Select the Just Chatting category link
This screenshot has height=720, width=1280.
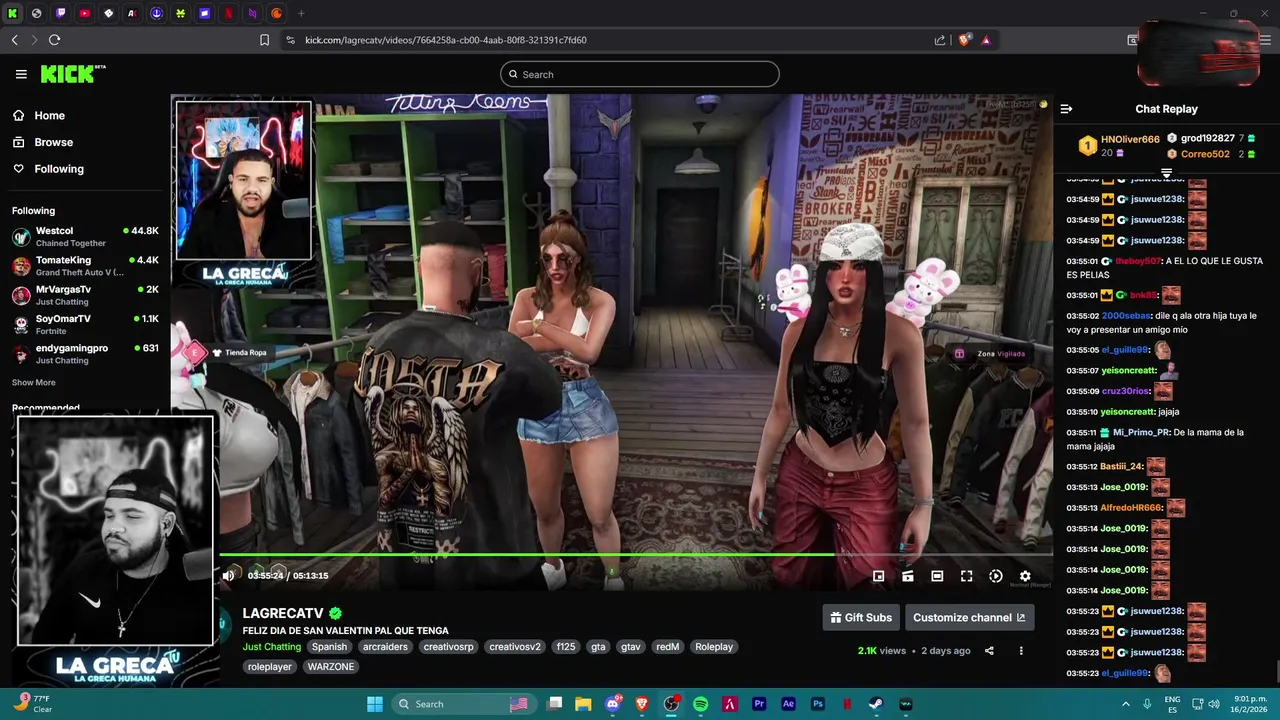(271, 647)
